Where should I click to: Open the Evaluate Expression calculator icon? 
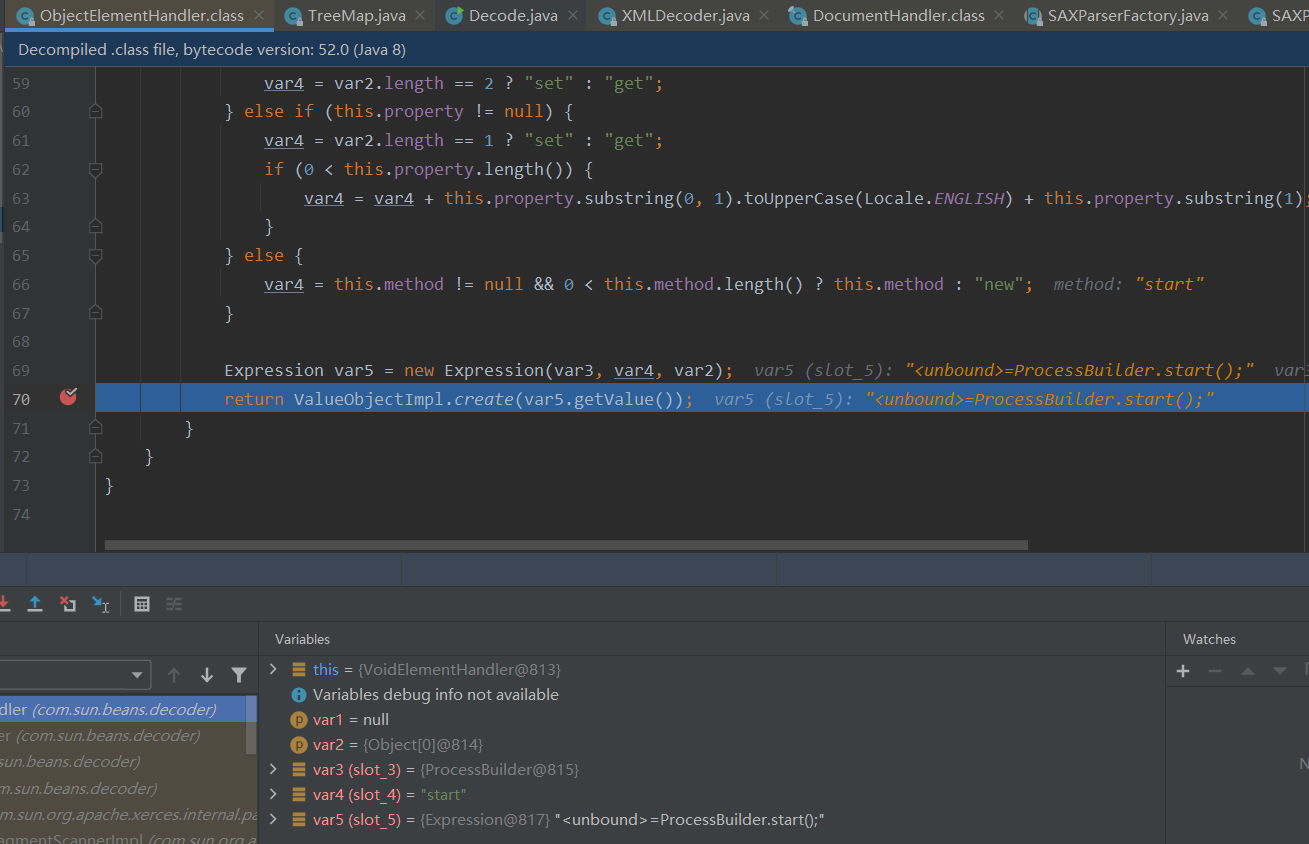point(142,603)
